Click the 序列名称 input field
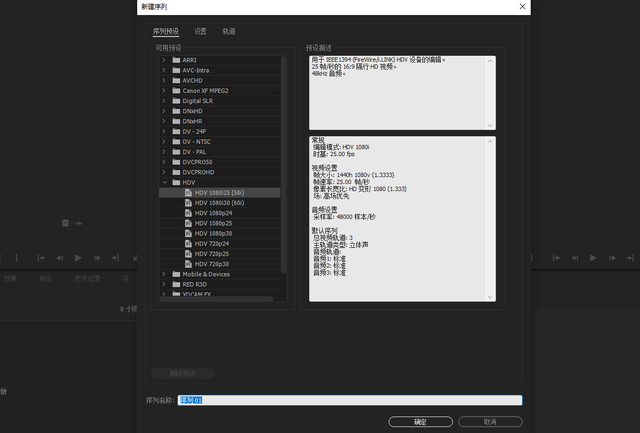 pyautogui.click(x=350, y=400)
